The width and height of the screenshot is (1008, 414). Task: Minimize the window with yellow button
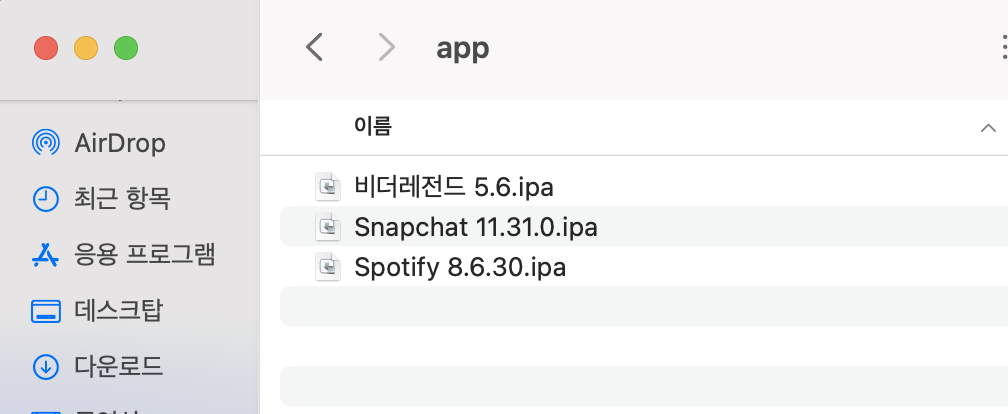point(86,48)
